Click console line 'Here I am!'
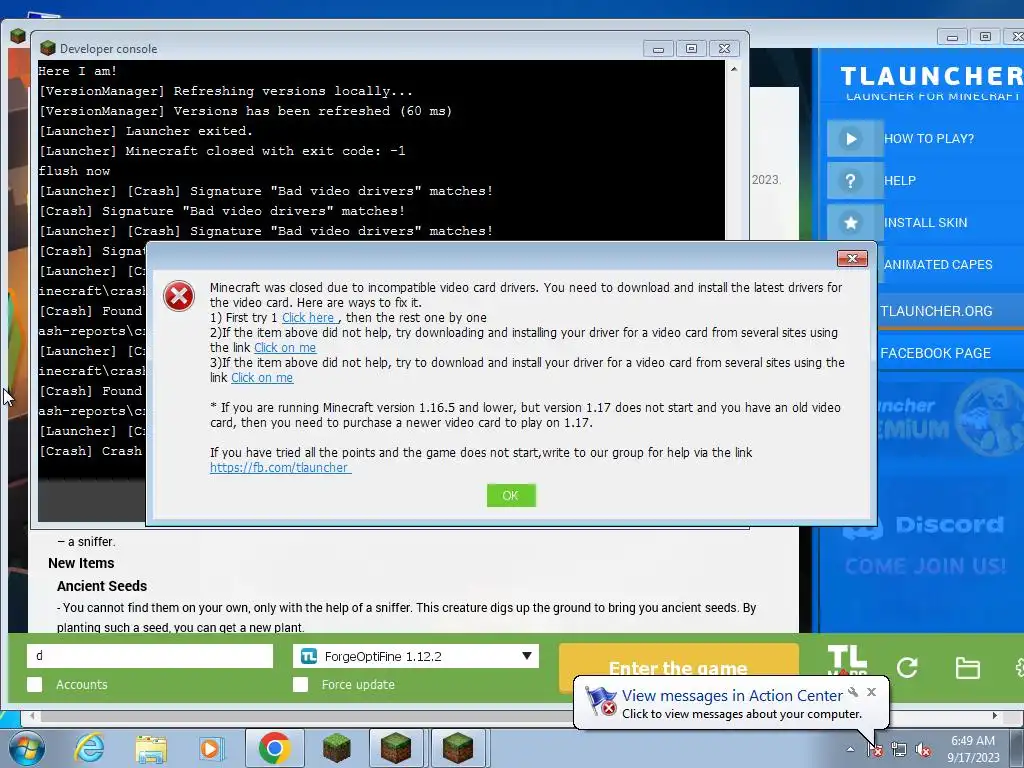The width and height of the screenshot is (1024, 768). (77, 71)
